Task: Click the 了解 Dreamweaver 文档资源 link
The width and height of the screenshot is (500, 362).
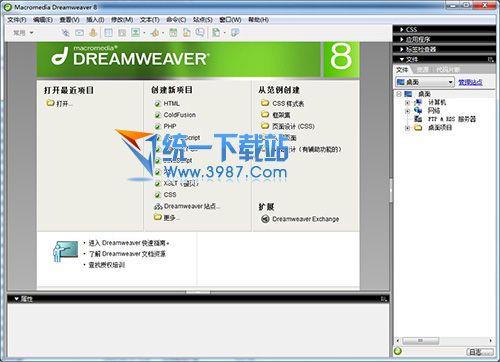Action: (127, 254)
